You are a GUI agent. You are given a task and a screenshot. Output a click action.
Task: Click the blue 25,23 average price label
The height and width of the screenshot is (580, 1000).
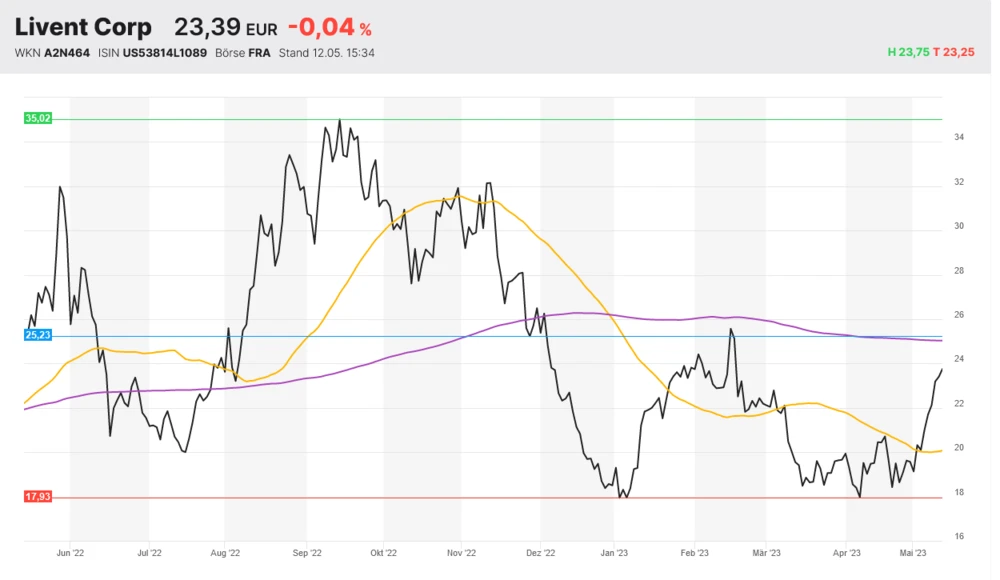[37, 336]
